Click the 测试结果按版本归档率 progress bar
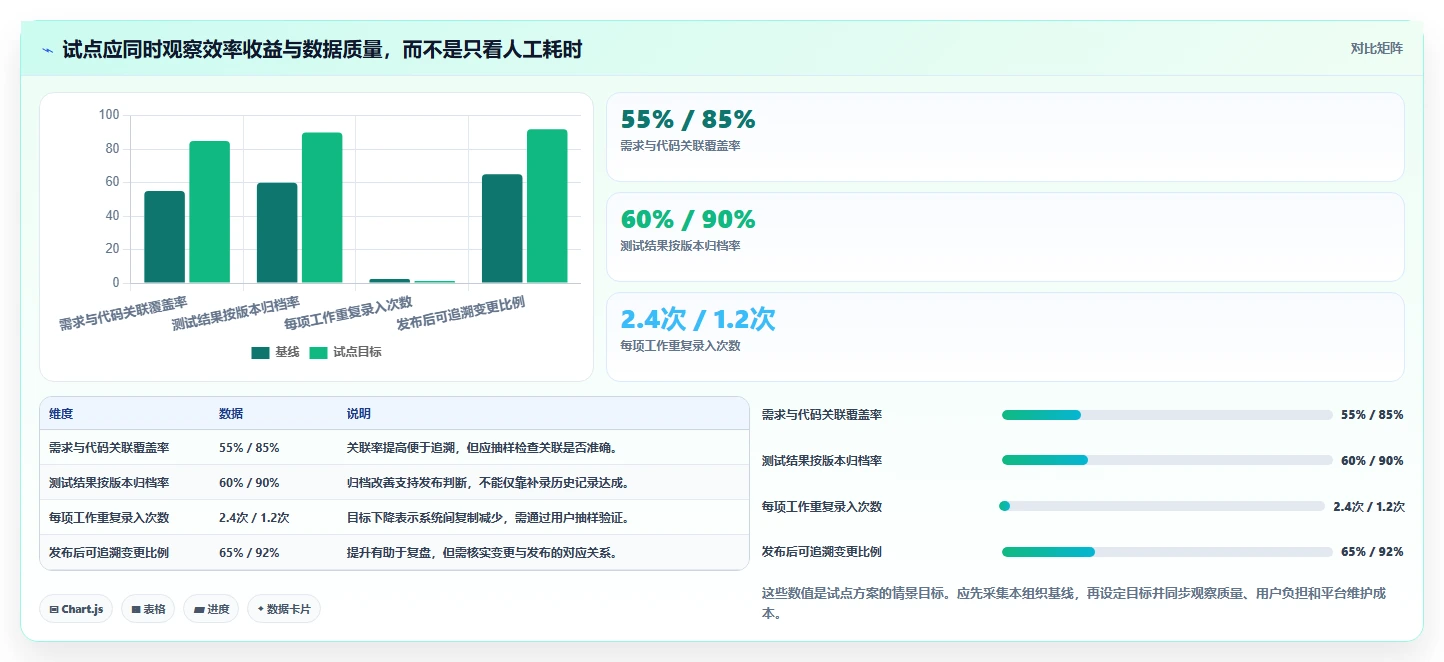 point(1167,461)
